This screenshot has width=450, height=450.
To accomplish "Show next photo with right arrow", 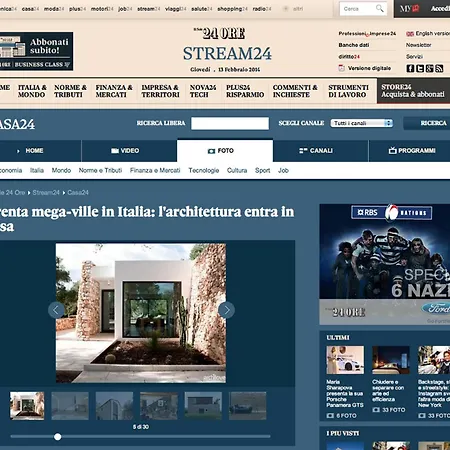I will tap(227, 310).
